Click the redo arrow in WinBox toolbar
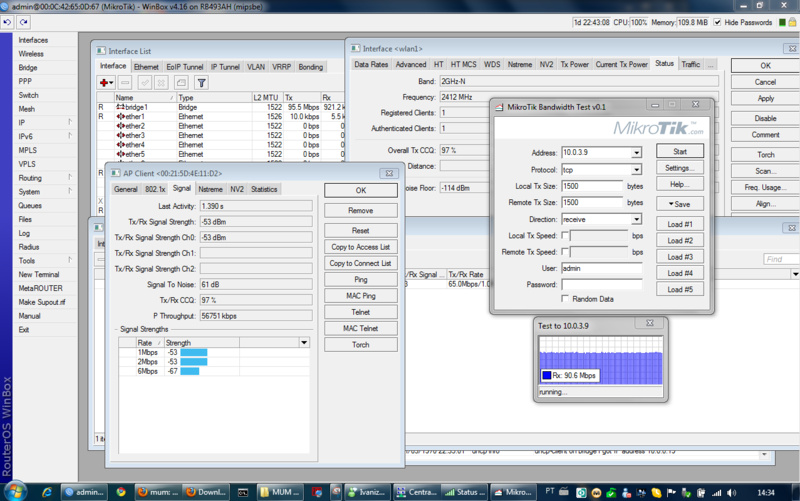The height and width of the screenshot is (501, 800). pos(23,22)
